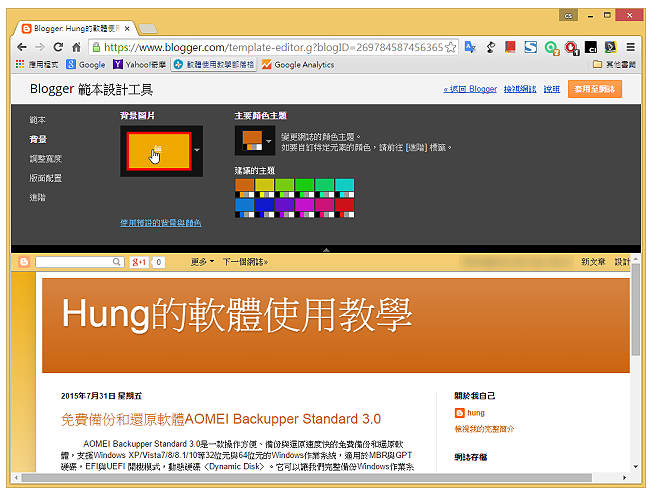The height and width of the screenshot is (494, 657).
Task: Click the Google Translate extension icon
Action: pos(471,47)
